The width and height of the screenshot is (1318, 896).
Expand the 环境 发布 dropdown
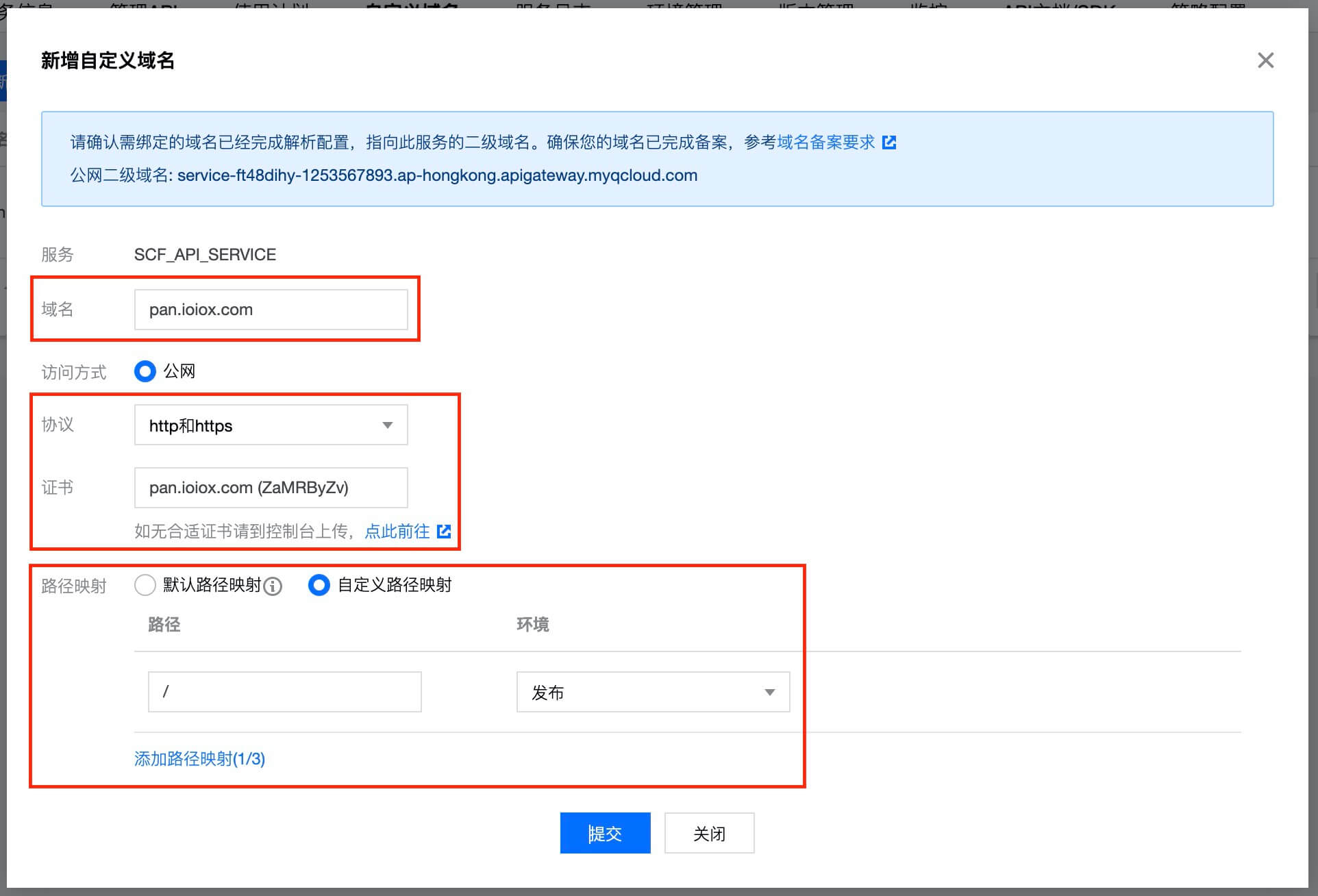click(652, 692)
